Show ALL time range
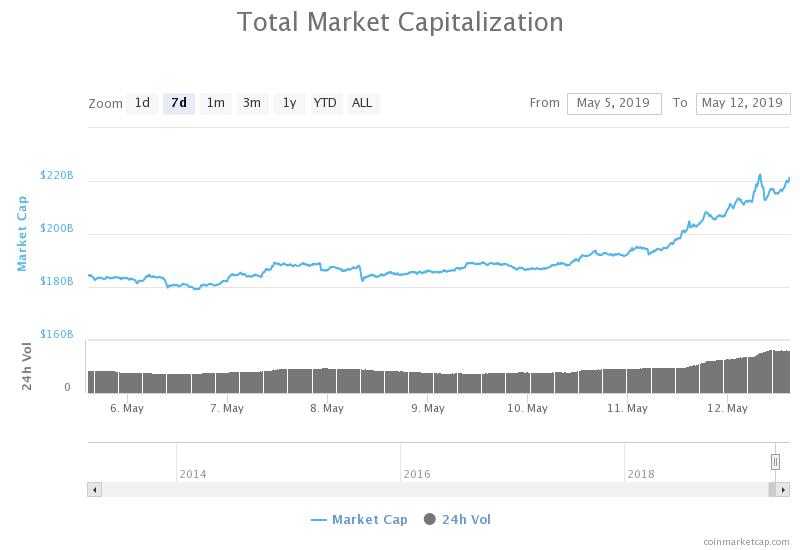This screenshot has width=800, height=550. pyautogui.click(x=362, y=103)
